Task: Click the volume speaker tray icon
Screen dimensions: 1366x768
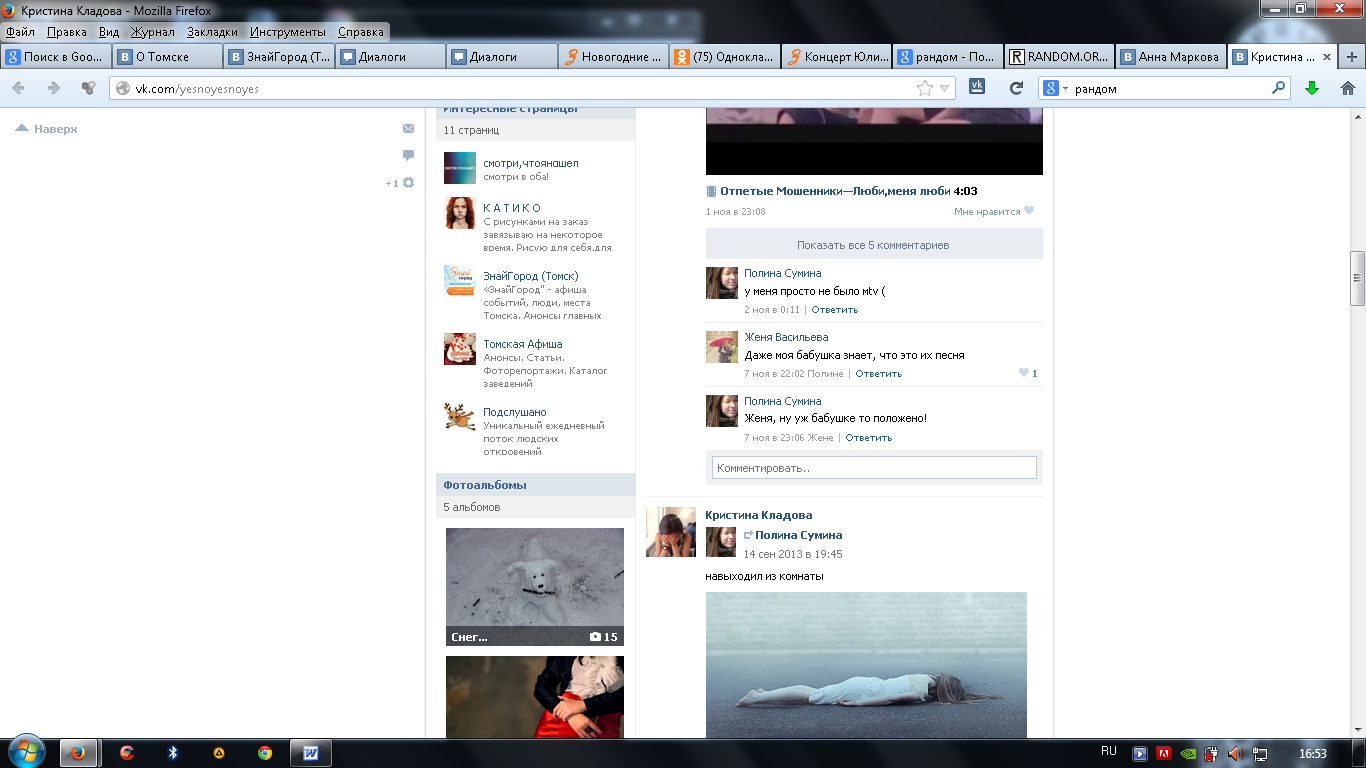Action: click(1235, 753)
